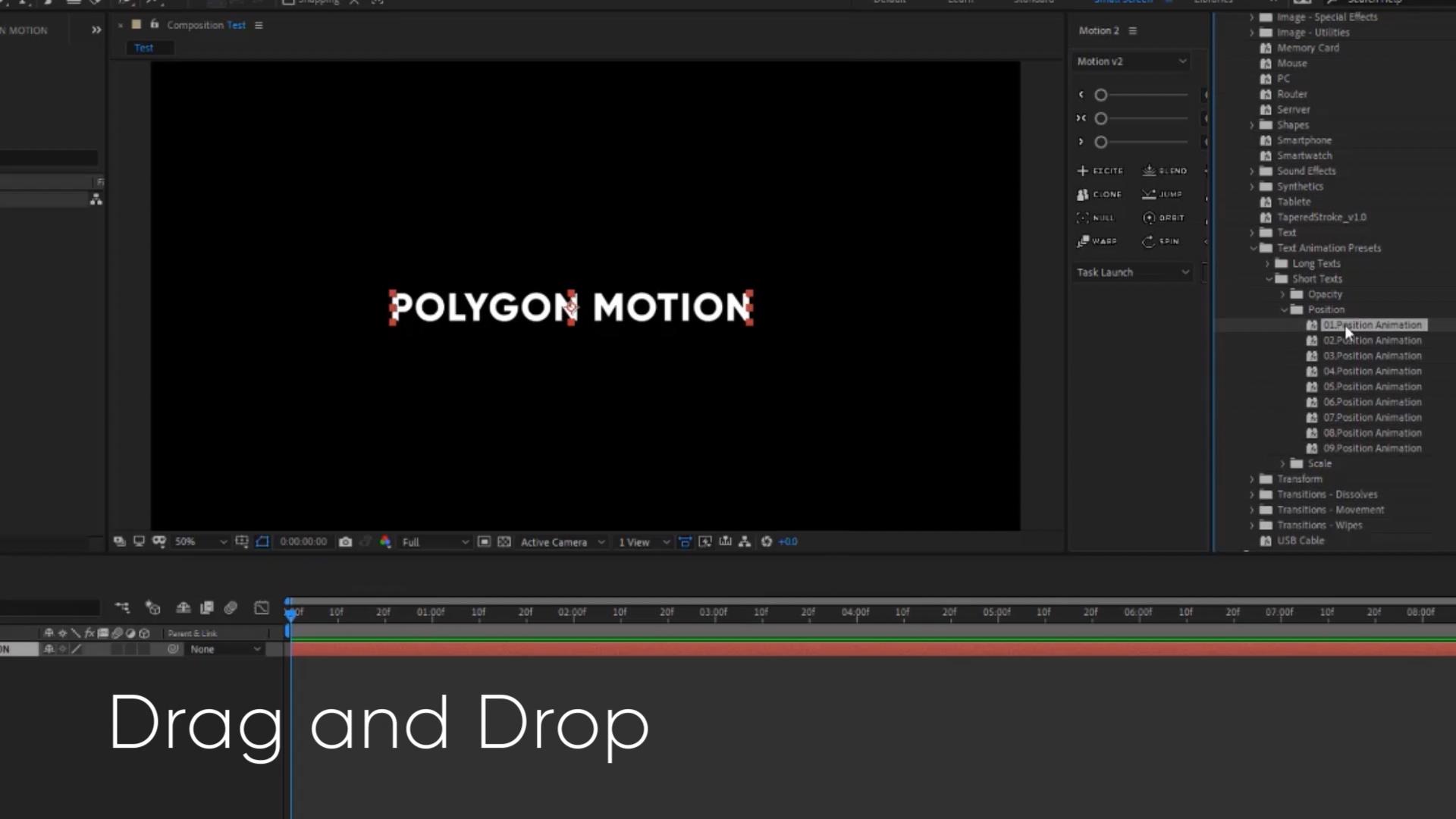Click the Jump tool in Motion 2
Viewport: 1456px width, 819px height.
(x=1162, y=194)
